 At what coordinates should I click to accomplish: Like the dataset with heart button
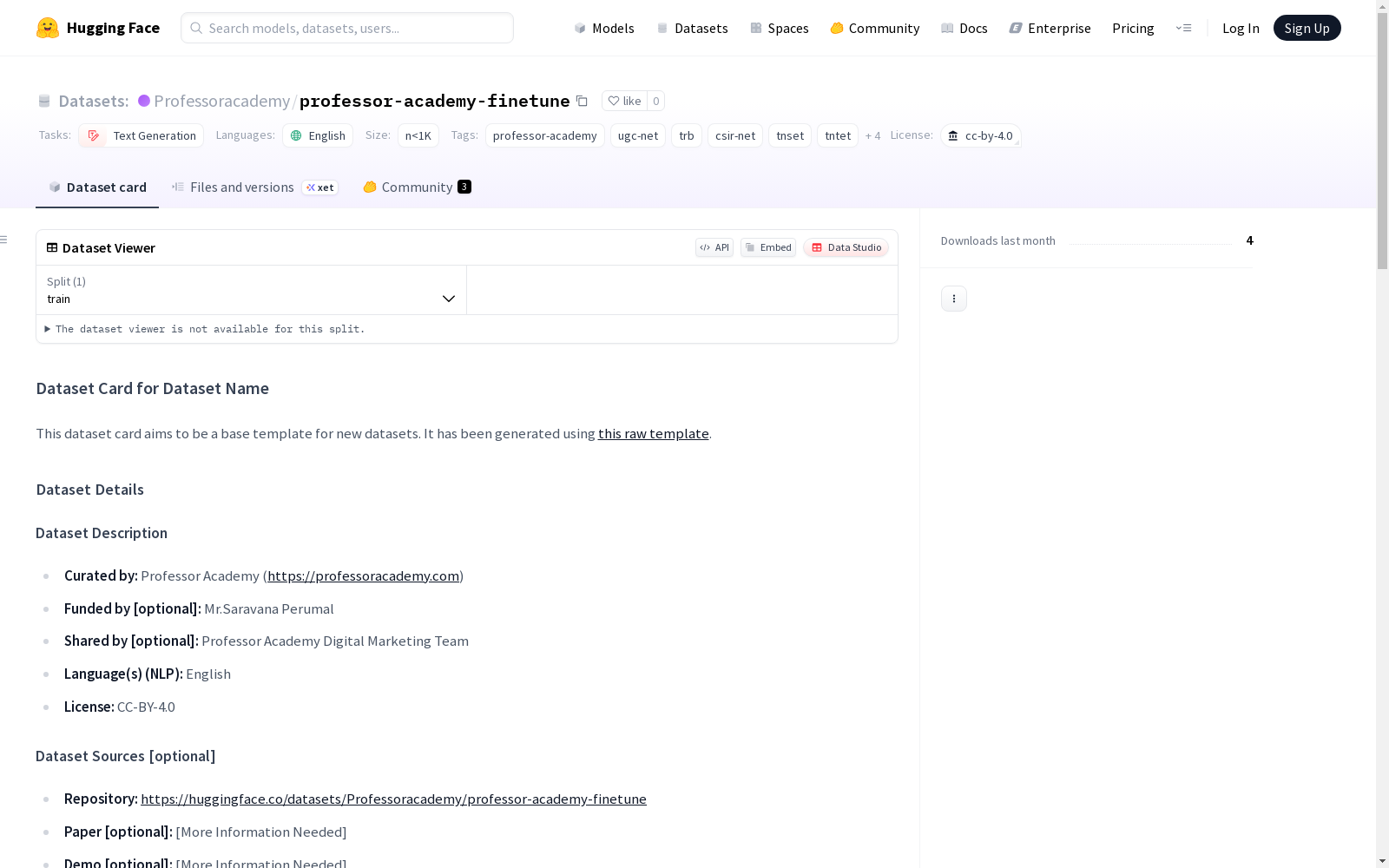(x=624, y=101)
